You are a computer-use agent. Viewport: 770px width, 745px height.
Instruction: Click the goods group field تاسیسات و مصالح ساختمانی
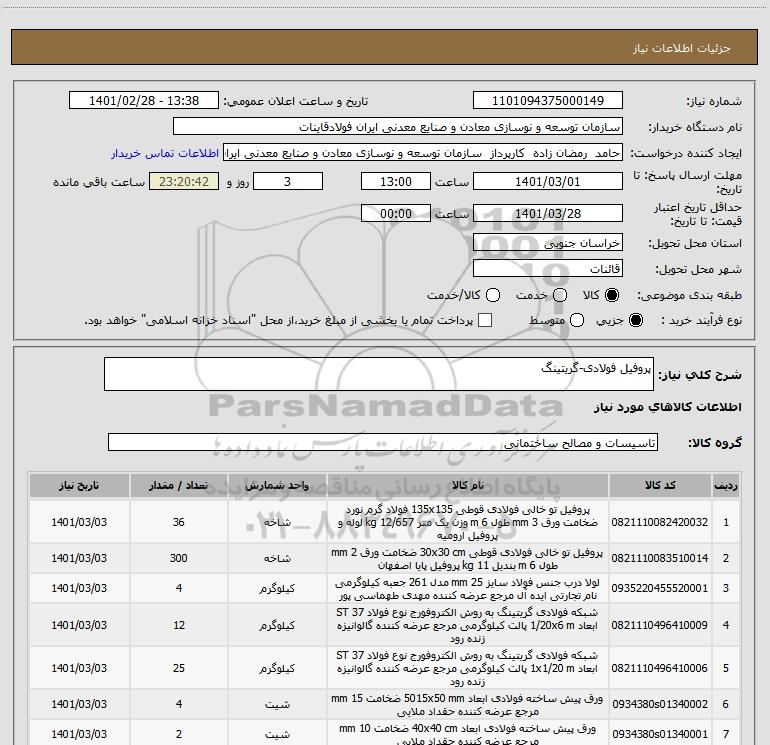(x=383, y=442)
